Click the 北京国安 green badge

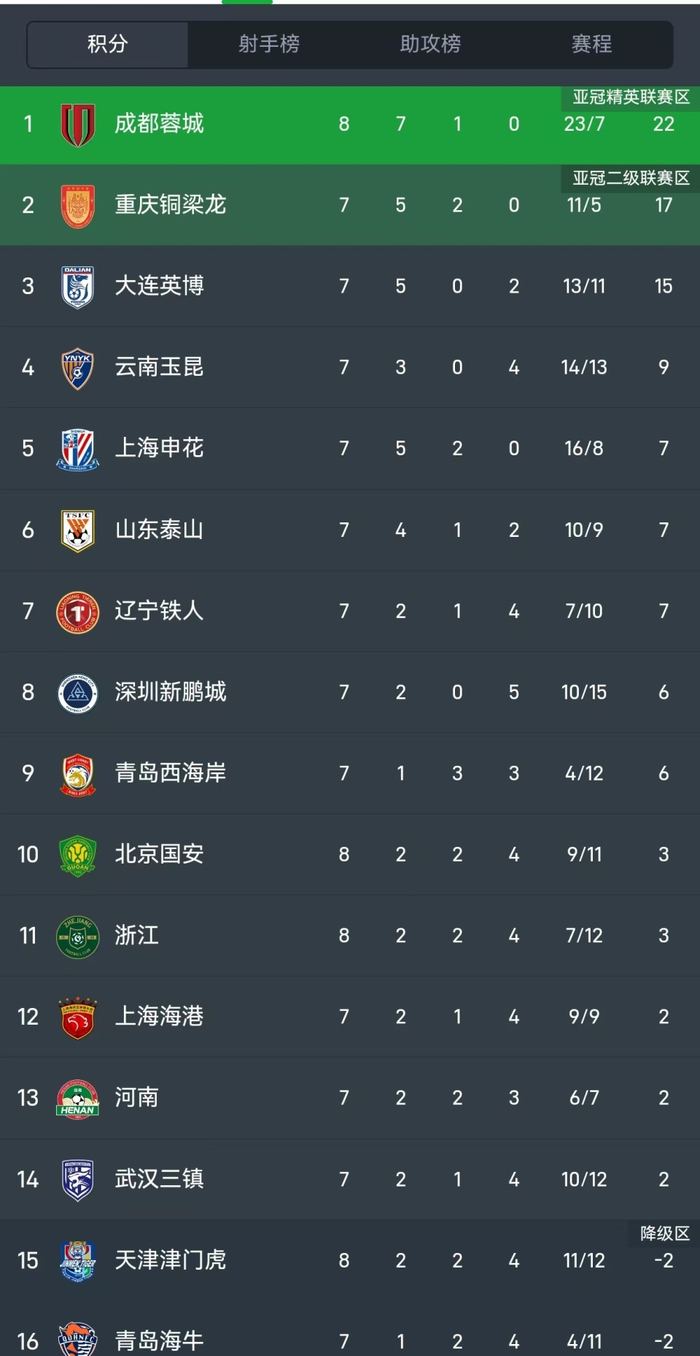[x=78, y=854]
